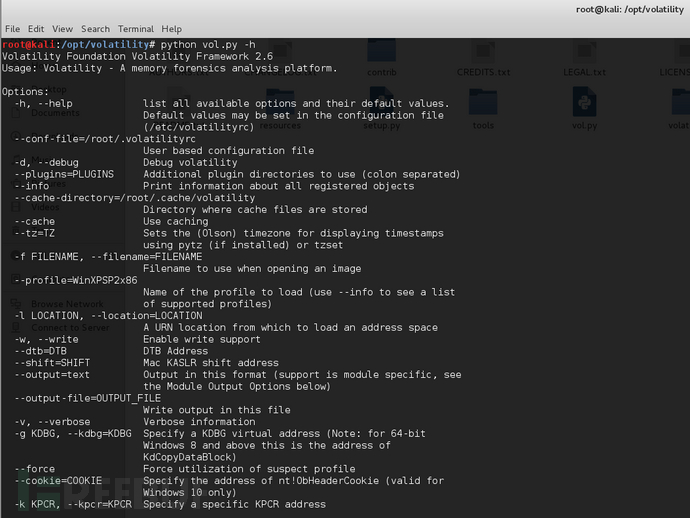Open the File menu

12,29
